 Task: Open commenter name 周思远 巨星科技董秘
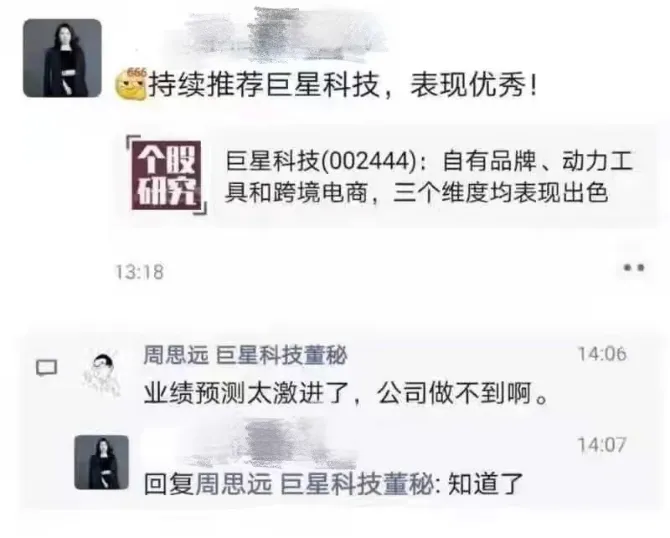[245, 356]
